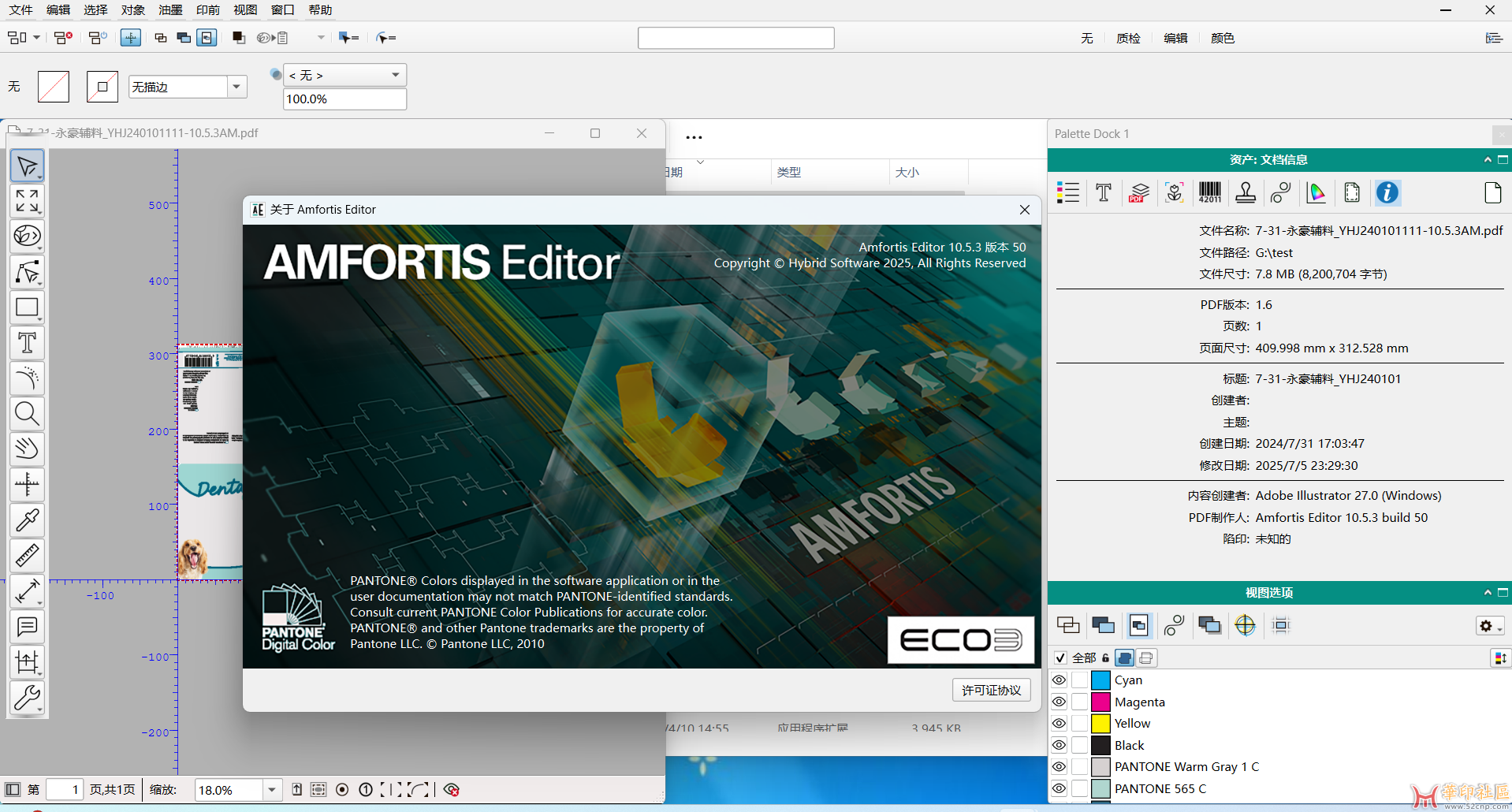Image resolution: width=1512 pixels, height=812 pixels.
Task: Select the crop/trim box tool
Action: (27, 662)
